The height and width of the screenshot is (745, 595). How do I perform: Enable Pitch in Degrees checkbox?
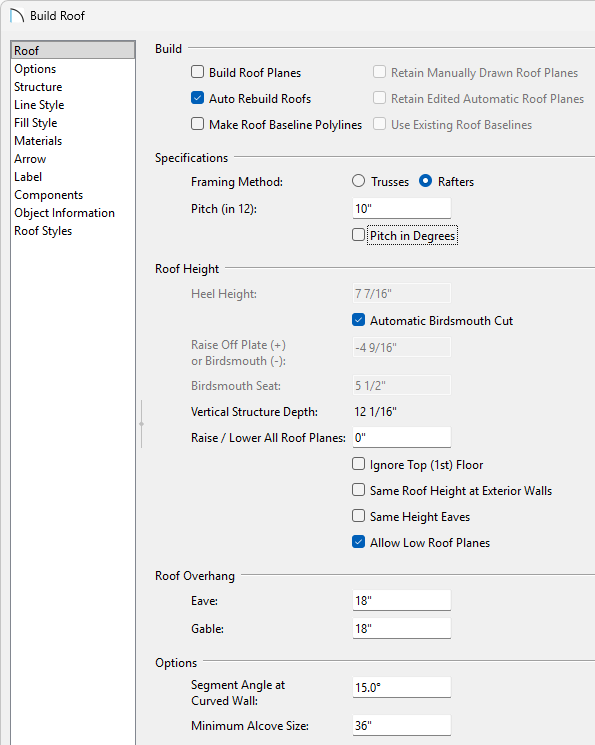[358, 235]
